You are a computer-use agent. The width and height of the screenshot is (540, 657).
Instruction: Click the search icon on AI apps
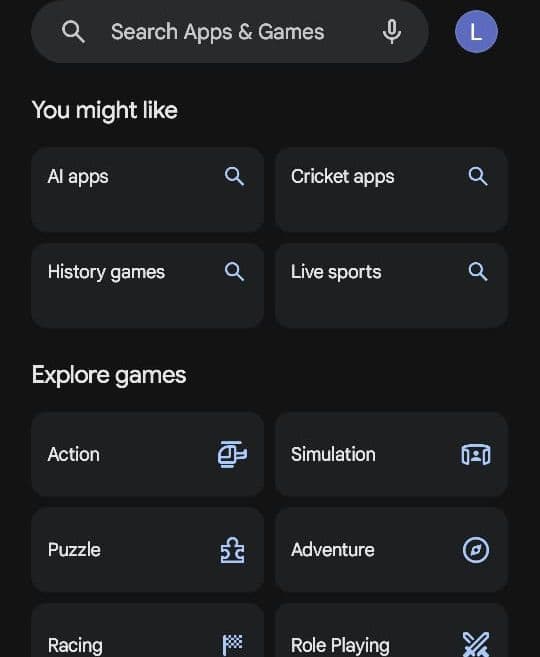pyautogui.click(x=234, y=176)
